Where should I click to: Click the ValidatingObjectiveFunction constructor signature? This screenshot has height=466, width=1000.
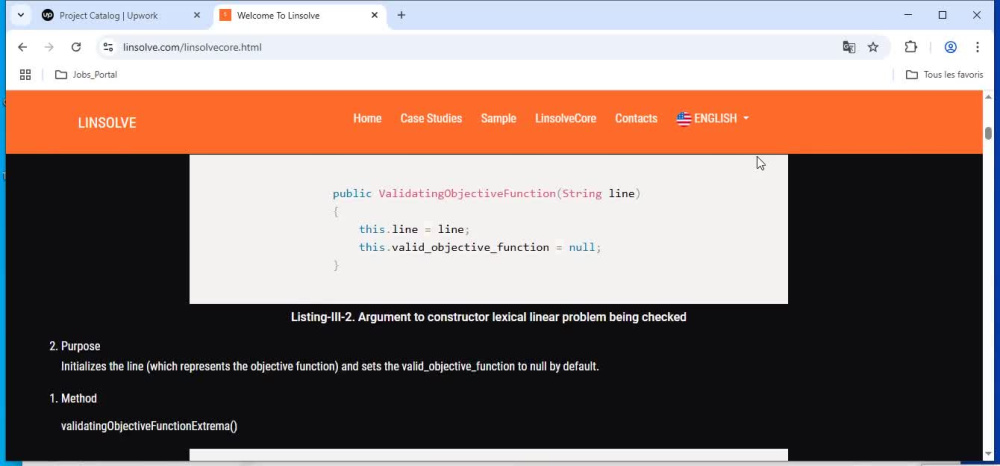(487, 193)
